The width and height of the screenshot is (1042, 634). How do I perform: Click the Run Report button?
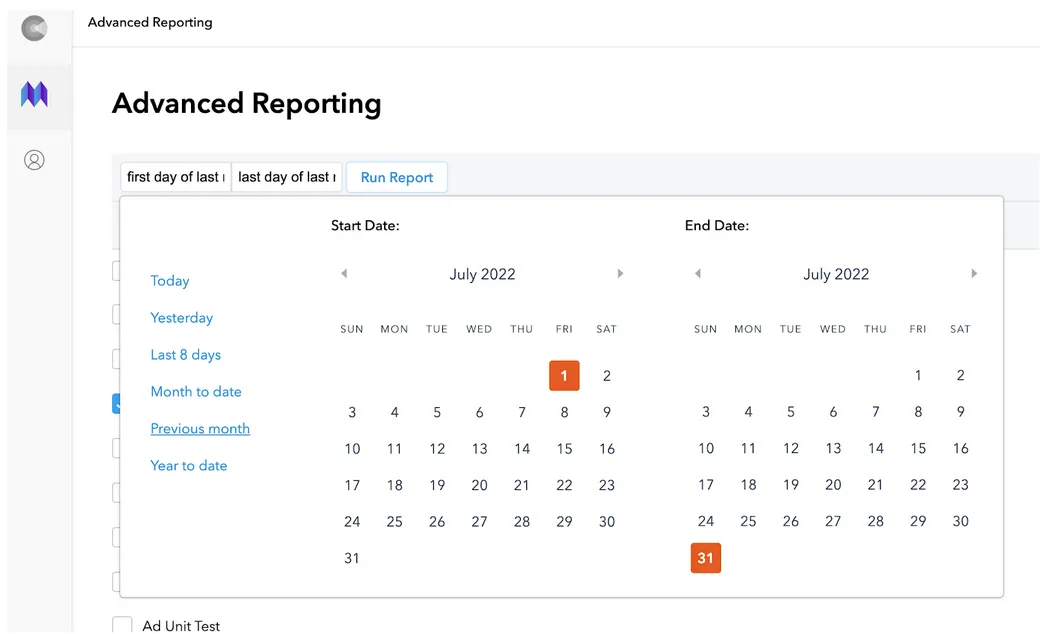coord(396,177)
